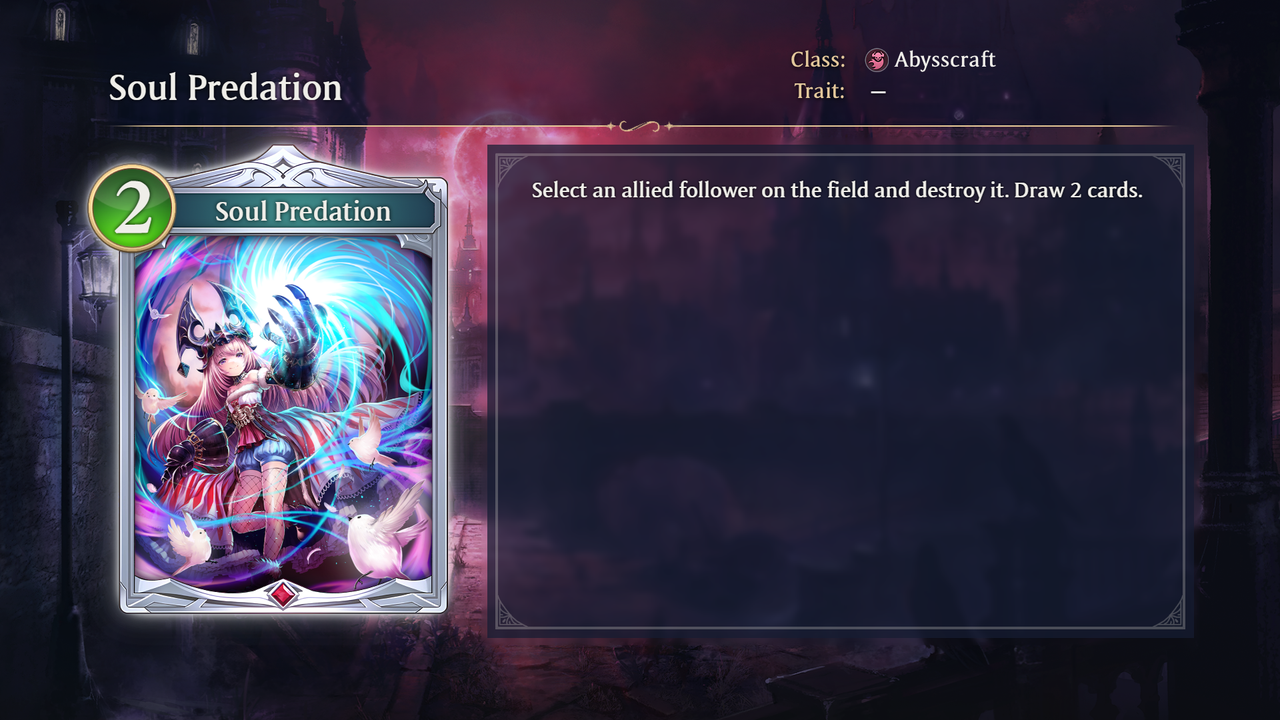Click the Abysscraft class name text

[945, 60]
